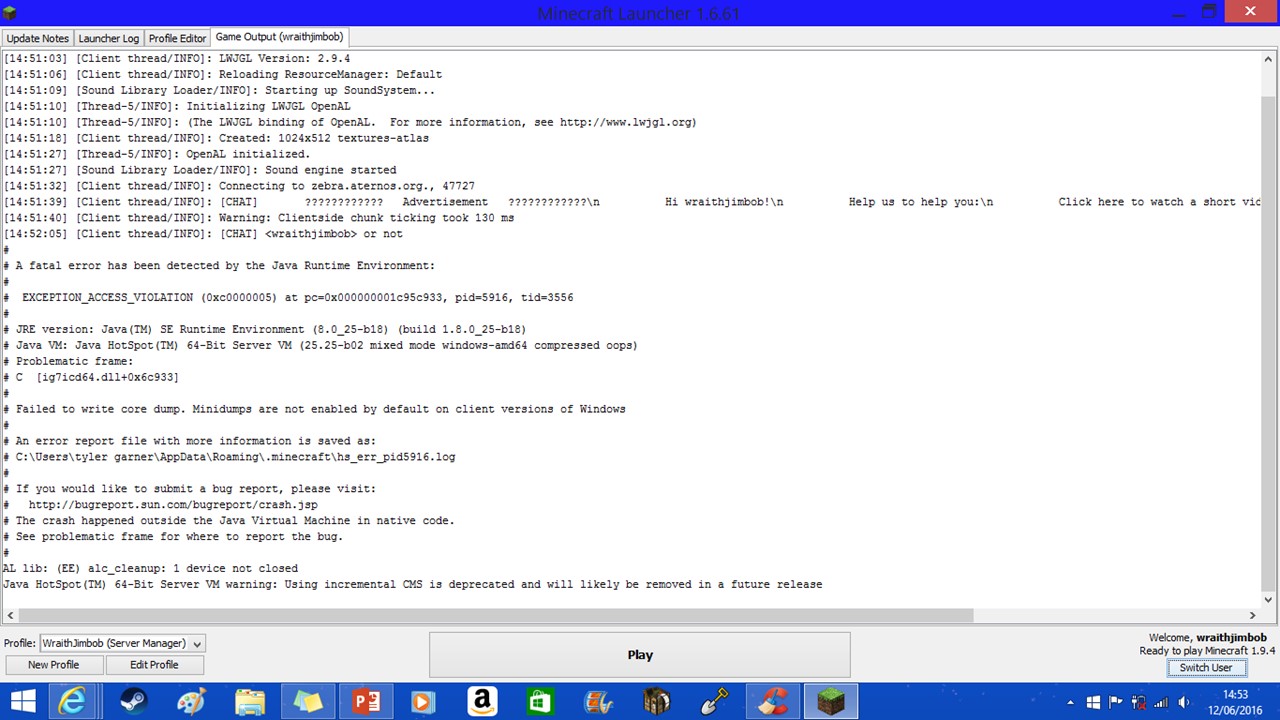Open the network signal tray icon
Screen dimensions: 1280x720
point(1161,702)
